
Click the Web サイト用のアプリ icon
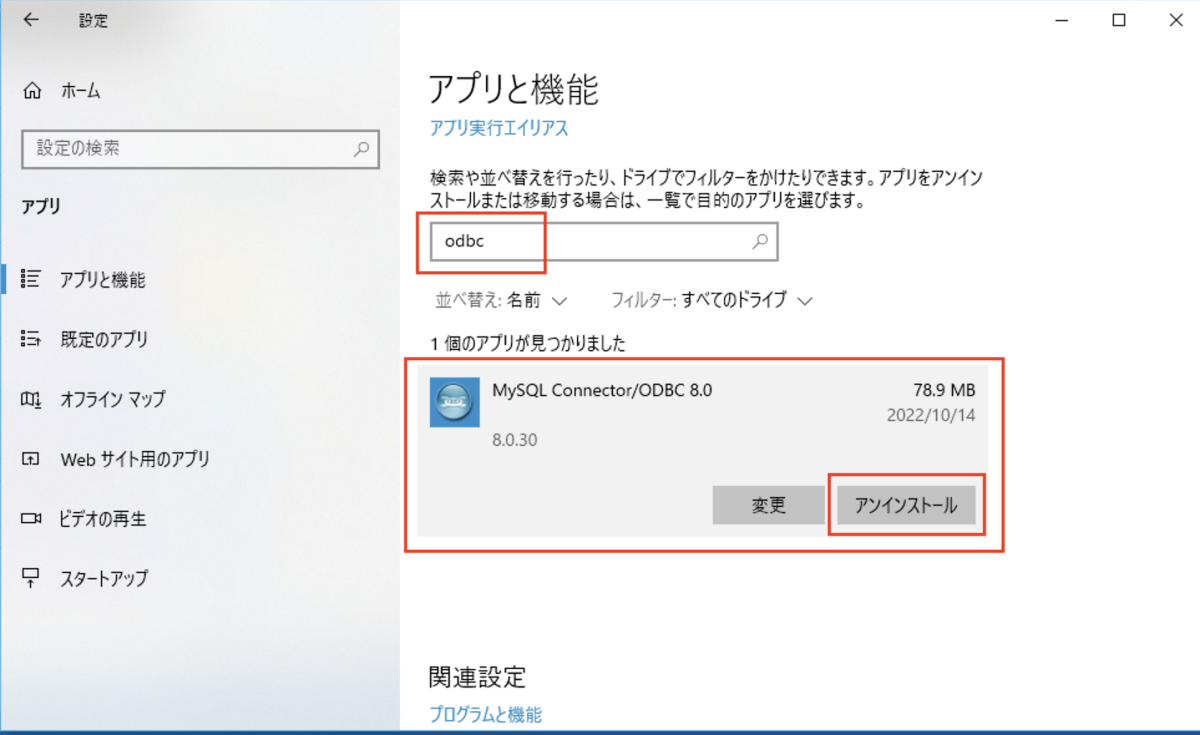coord(31,459)
